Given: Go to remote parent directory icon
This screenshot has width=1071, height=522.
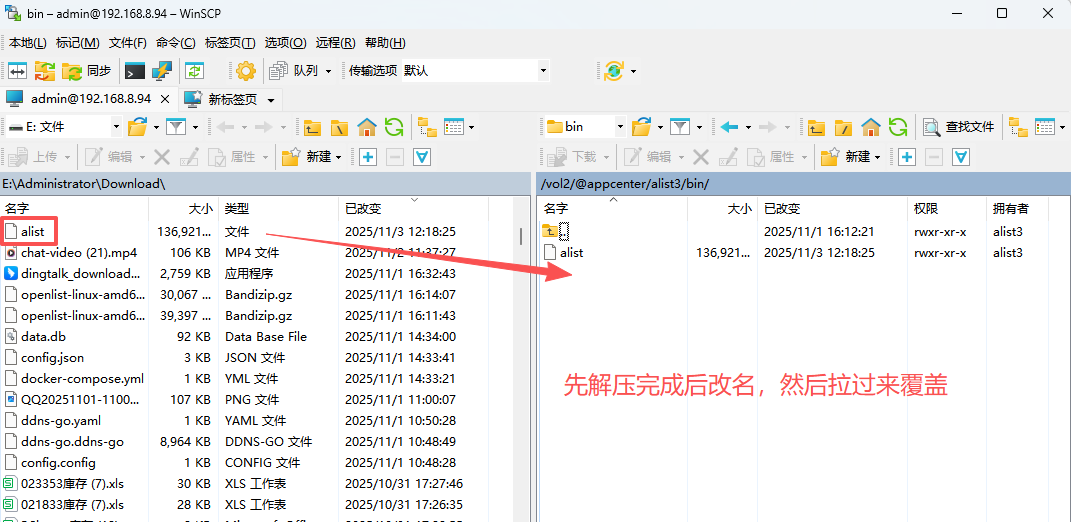Looking at the screenshot, I should (x=816, y=127).
